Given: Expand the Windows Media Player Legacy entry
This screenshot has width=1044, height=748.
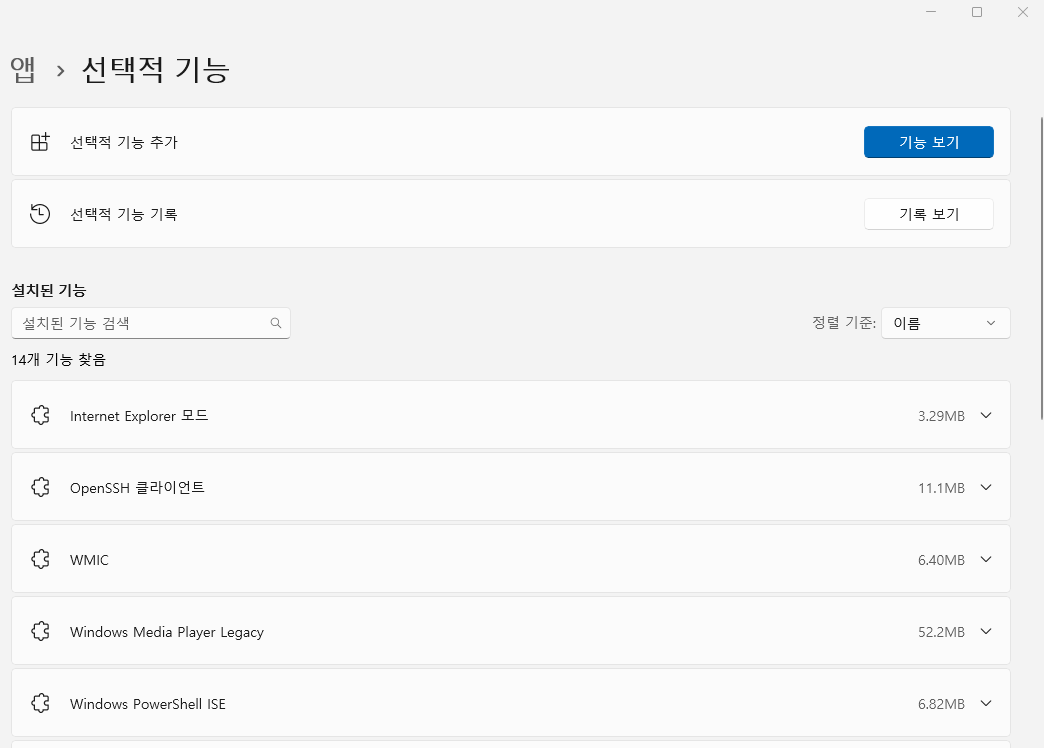Looking at the screenshot, I should click(x=986, y=631).
